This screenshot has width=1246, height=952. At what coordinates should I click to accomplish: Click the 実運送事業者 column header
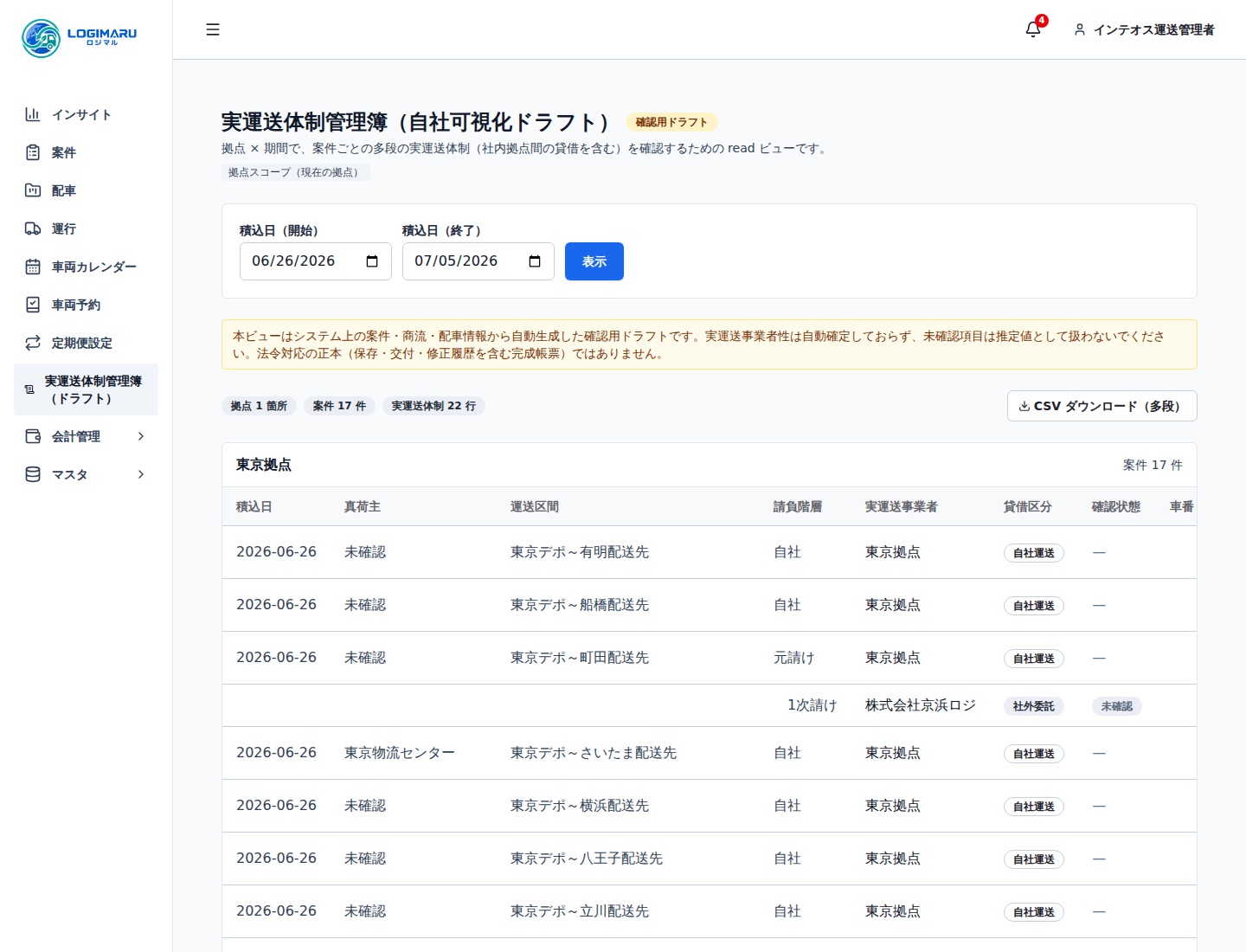pyautogui.click(x=902, y=506)
